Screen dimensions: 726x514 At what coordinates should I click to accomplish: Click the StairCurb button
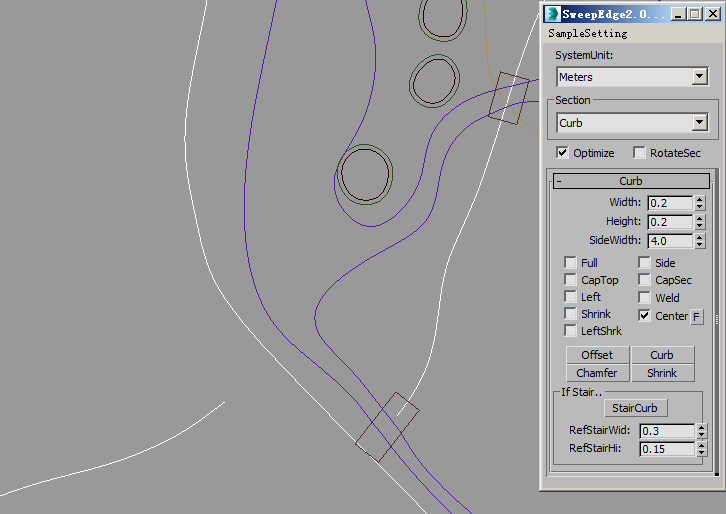tap(635, 408)
